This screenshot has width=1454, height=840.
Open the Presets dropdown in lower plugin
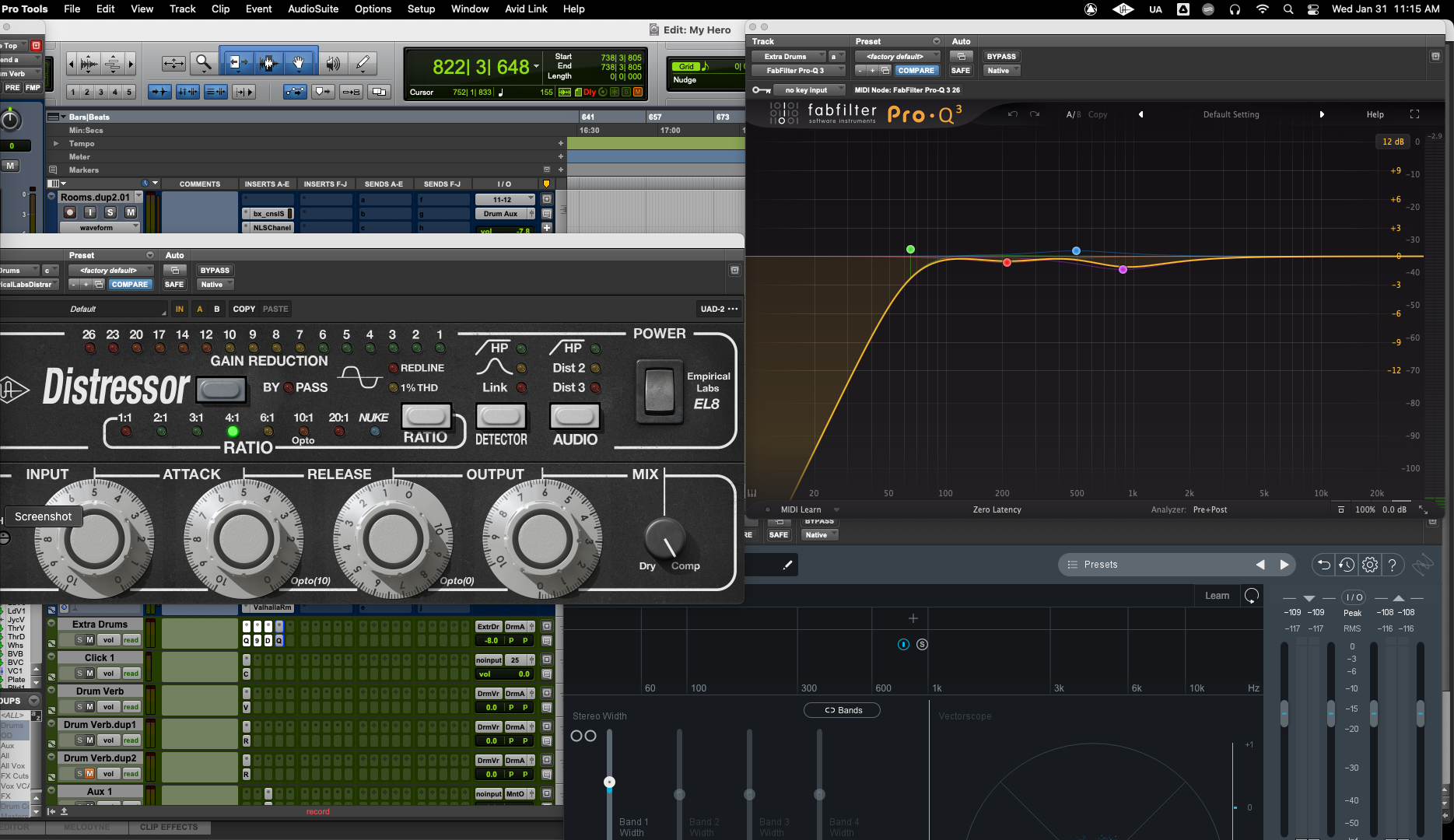coord(1155,565)
